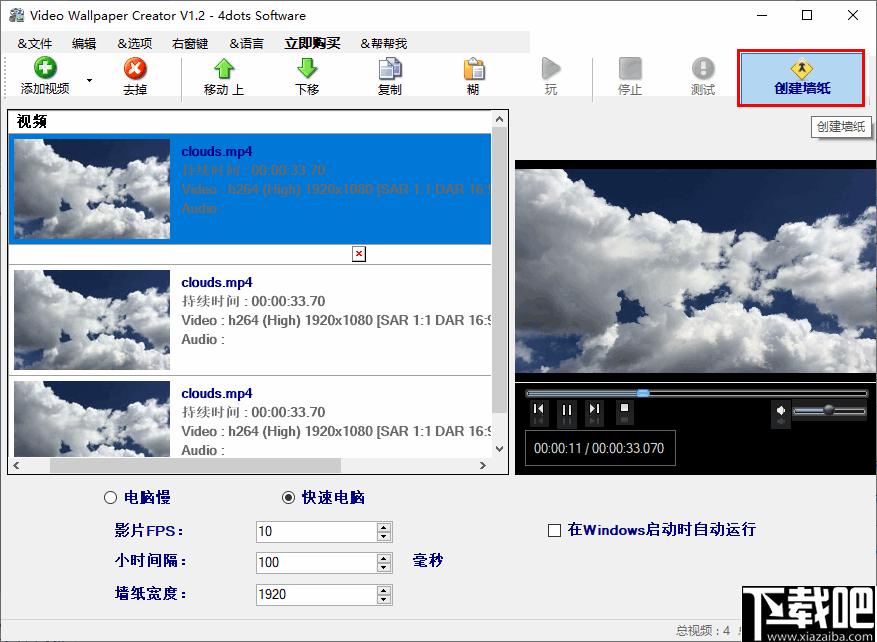
Task: Click the Copy (复制) toolbar icon
Action: pyautogui.click(x=390, y=69)
